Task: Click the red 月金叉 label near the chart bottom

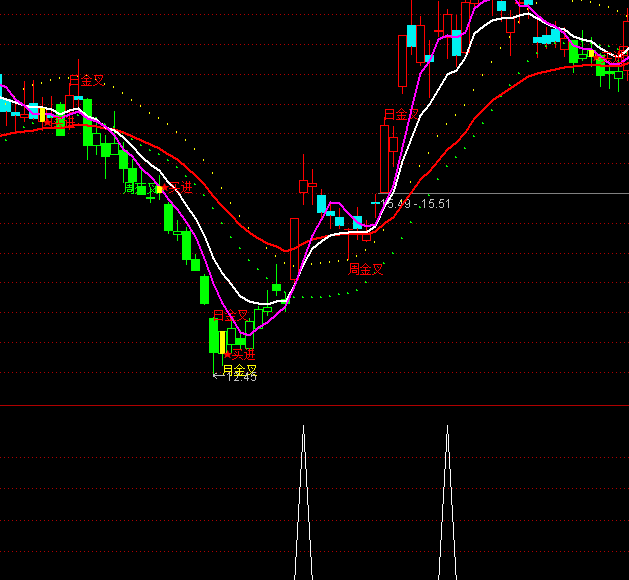Action: [230, 315]
